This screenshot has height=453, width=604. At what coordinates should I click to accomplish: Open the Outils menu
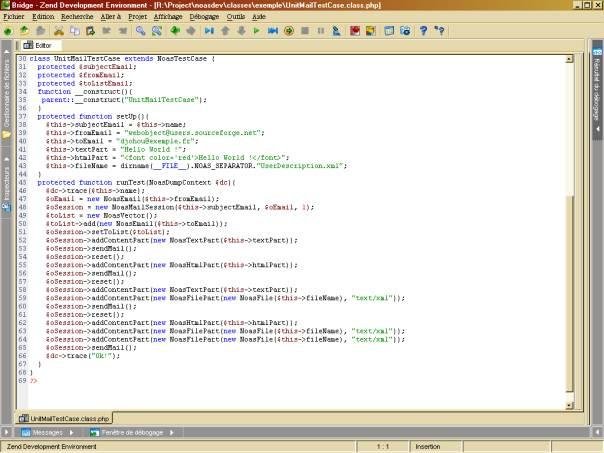pos(236,18)
